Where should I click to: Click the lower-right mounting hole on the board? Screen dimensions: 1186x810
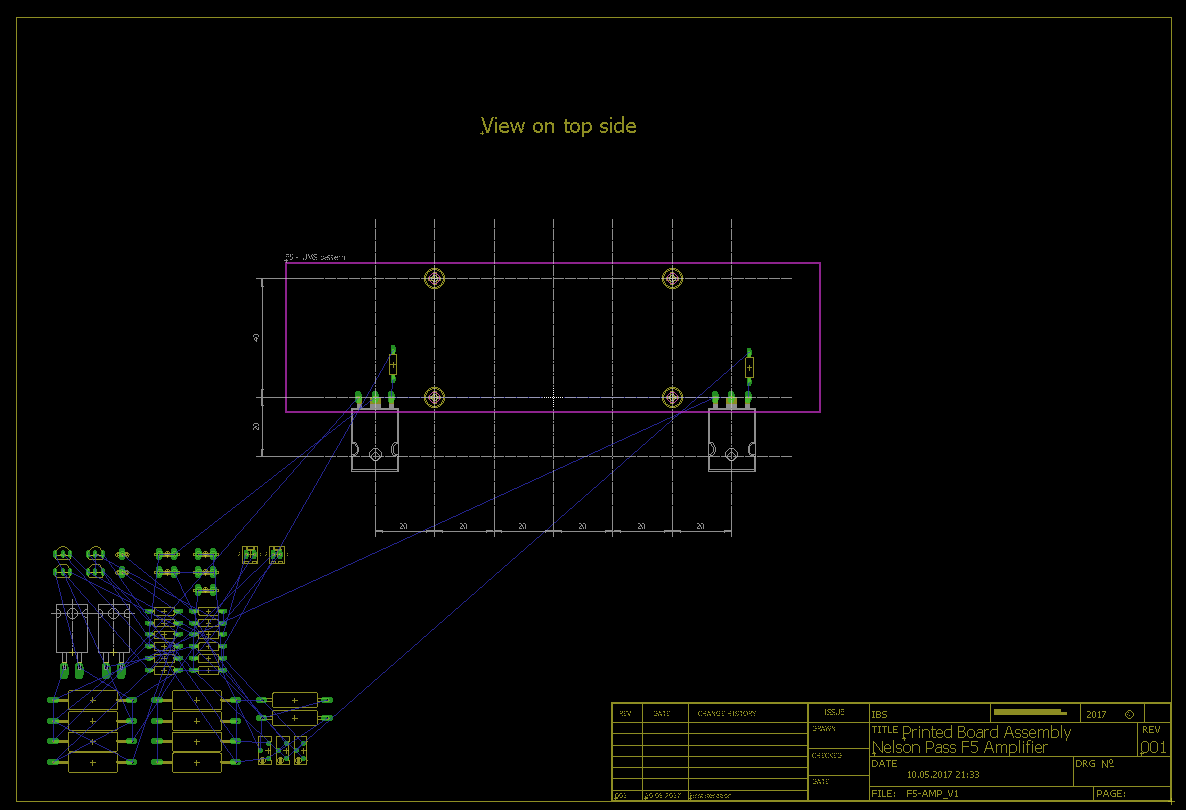(672, 397)
